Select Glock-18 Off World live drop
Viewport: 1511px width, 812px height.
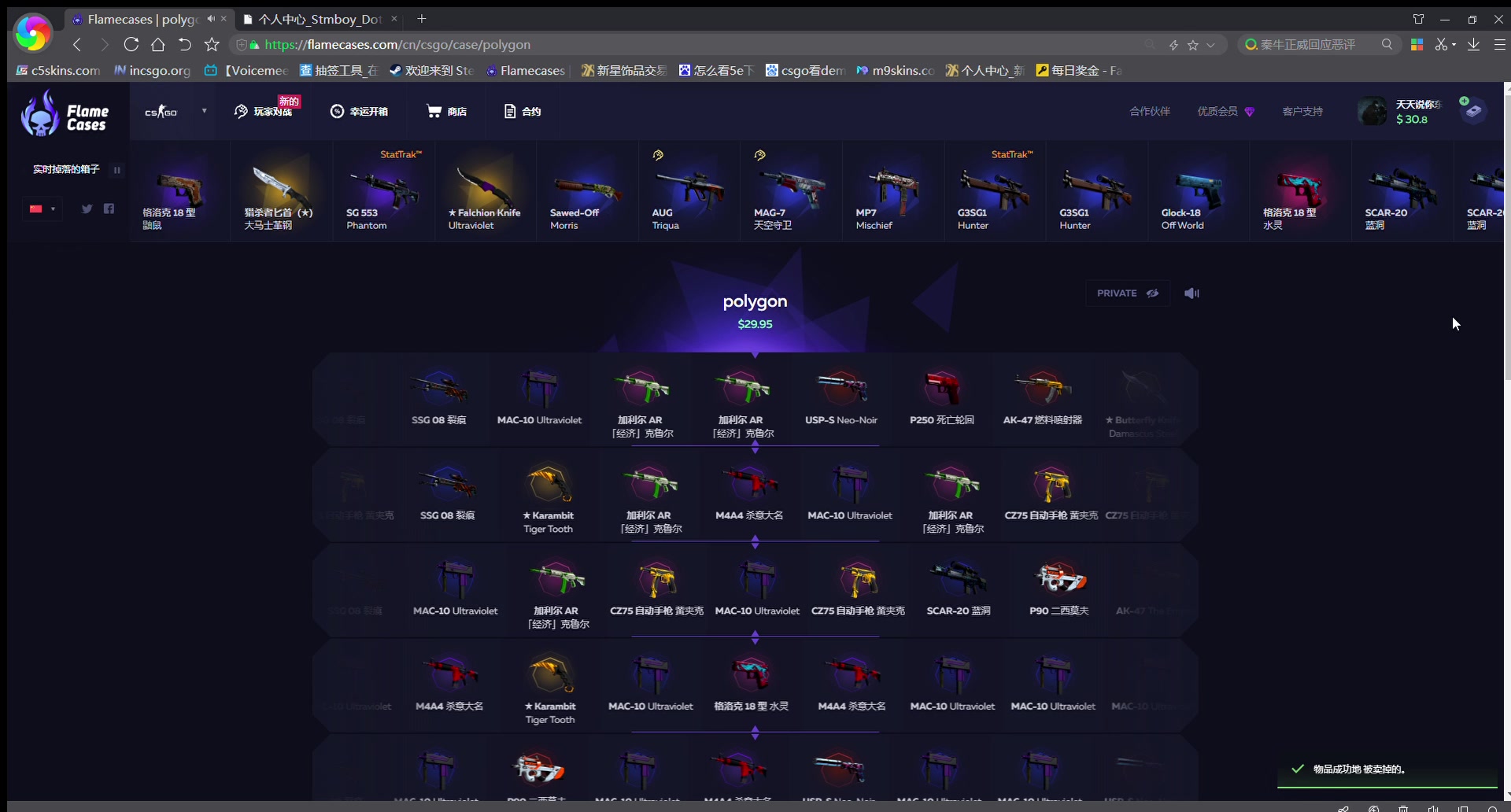point(1199,191)
